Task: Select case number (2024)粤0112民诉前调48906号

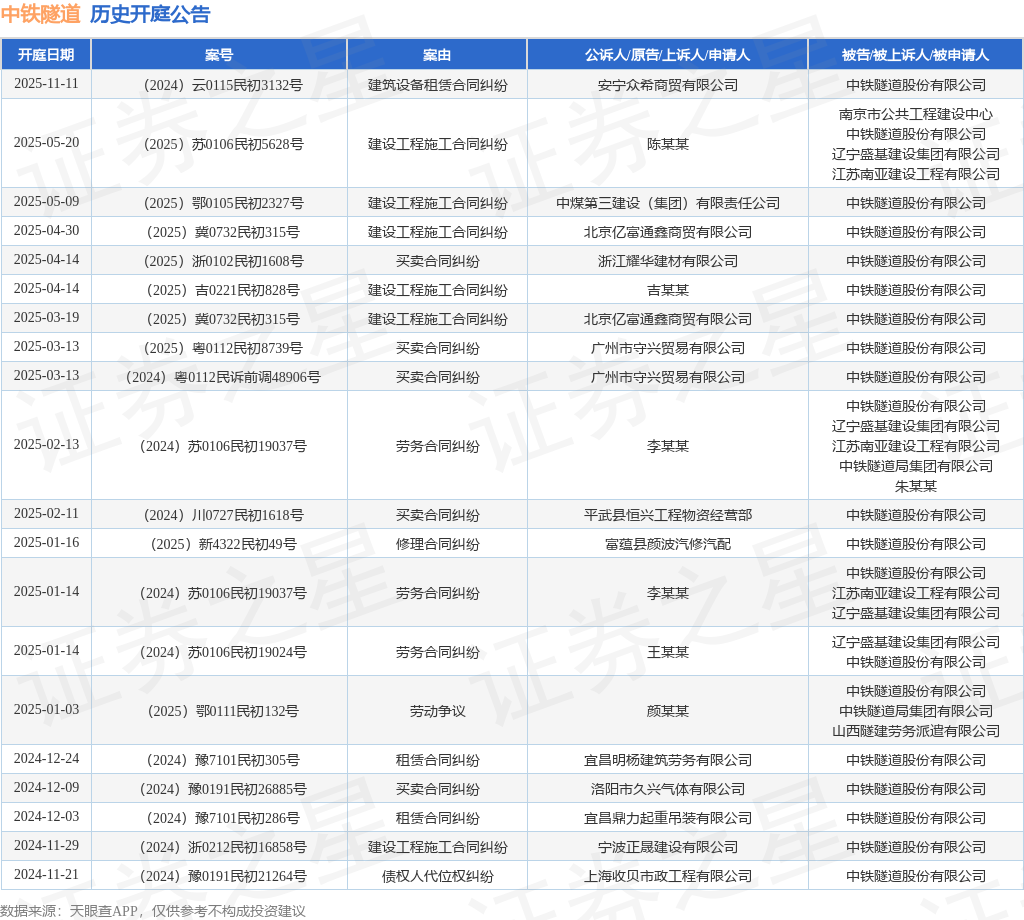Action: 223,377
